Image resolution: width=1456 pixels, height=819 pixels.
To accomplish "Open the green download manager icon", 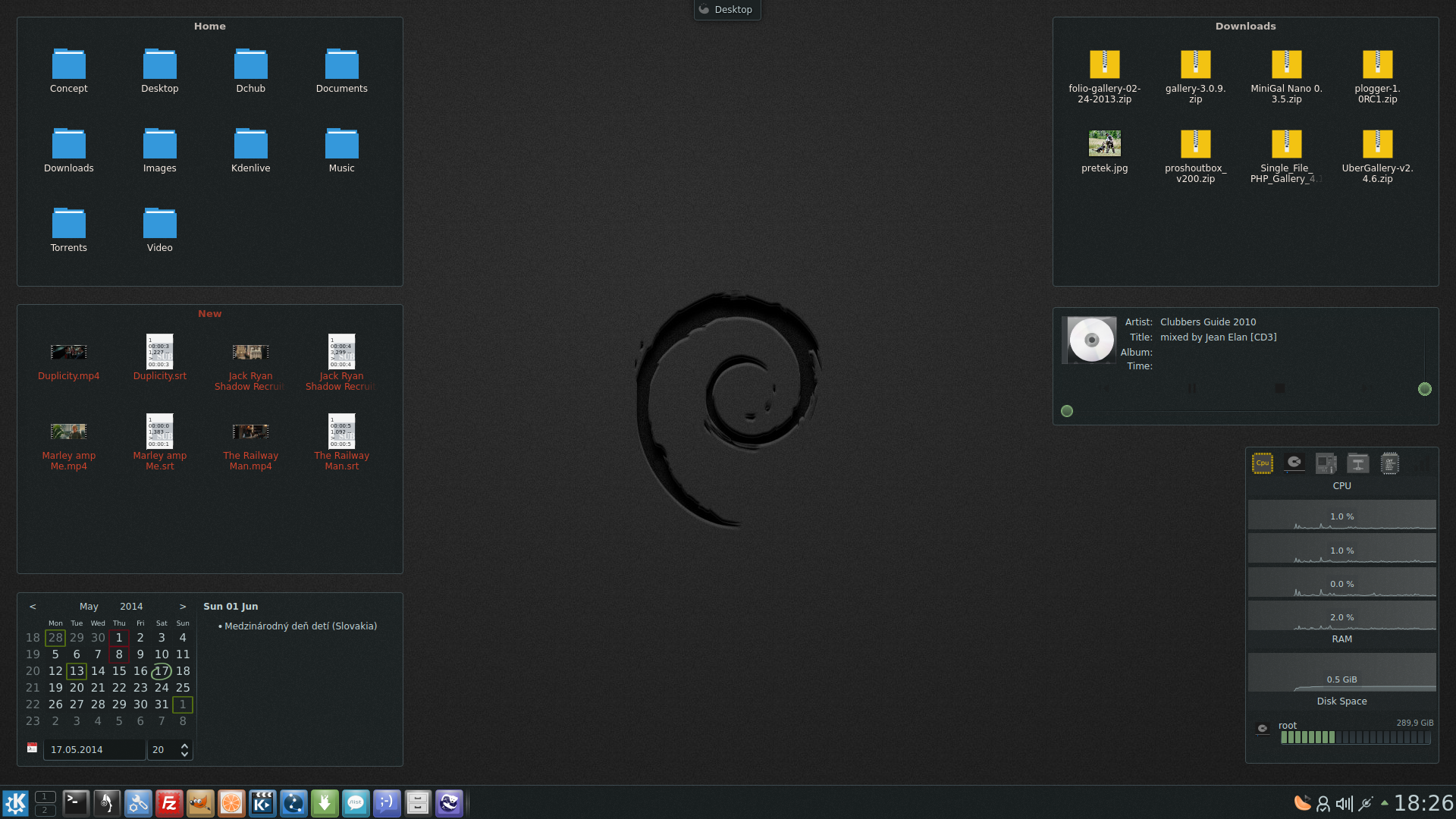I will point(325,803).
